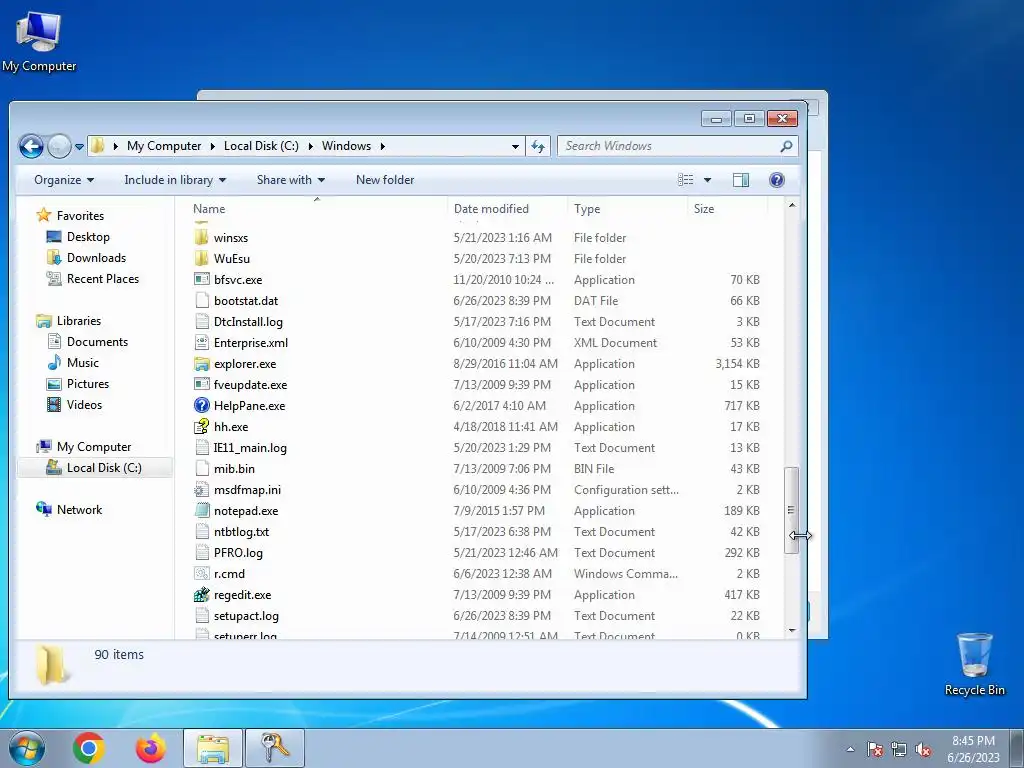This screenshot has height=768, width=1024.
Task: Select the explorer.exe application icon
Action: point(202,364)
